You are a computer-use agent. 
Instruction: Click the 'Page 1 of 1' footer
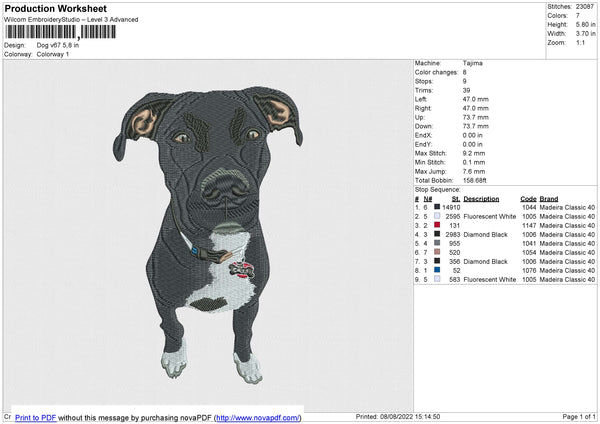pos(579,417)
